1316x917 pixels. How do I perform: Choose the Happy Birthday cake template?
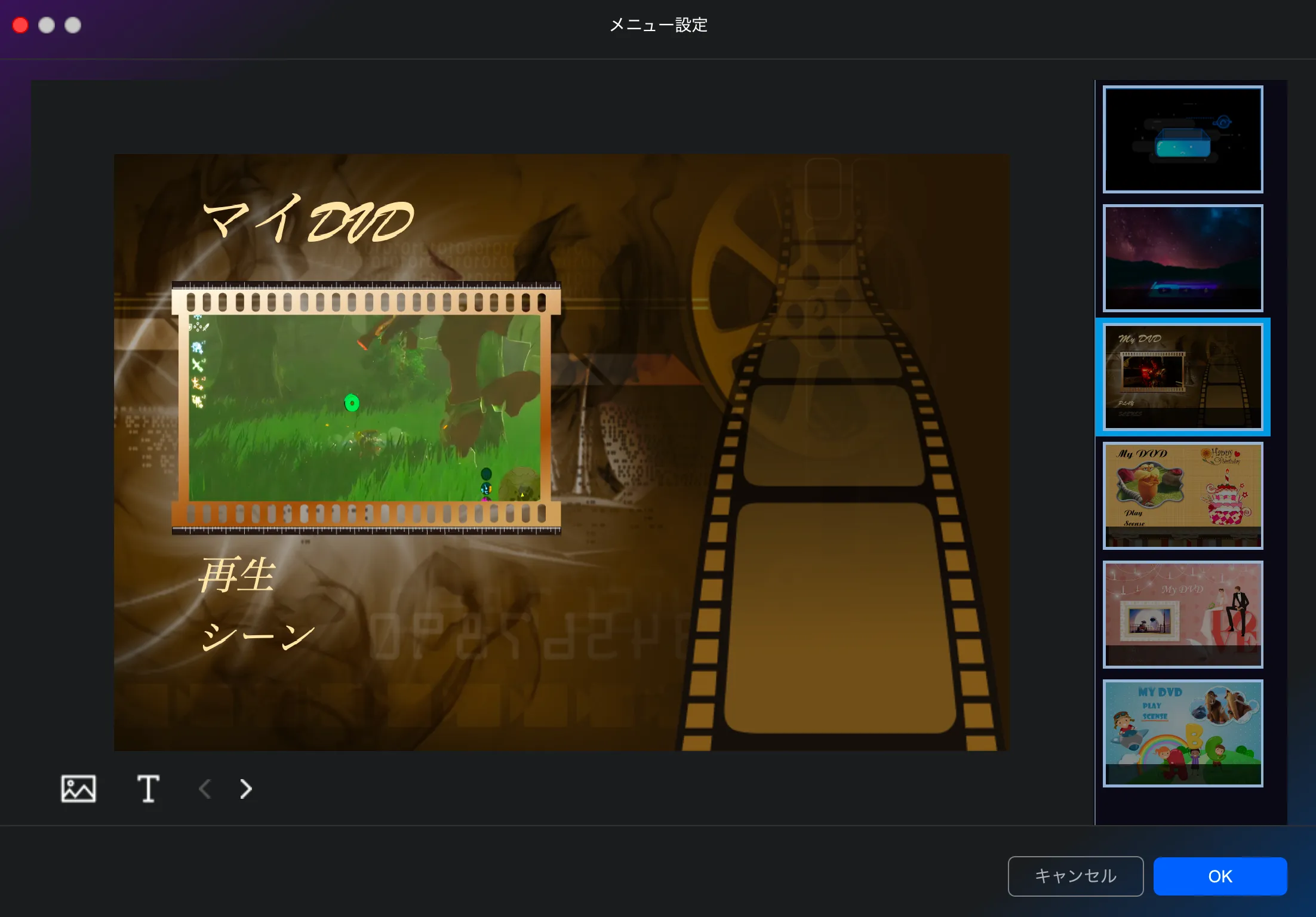click(1182, 496)
